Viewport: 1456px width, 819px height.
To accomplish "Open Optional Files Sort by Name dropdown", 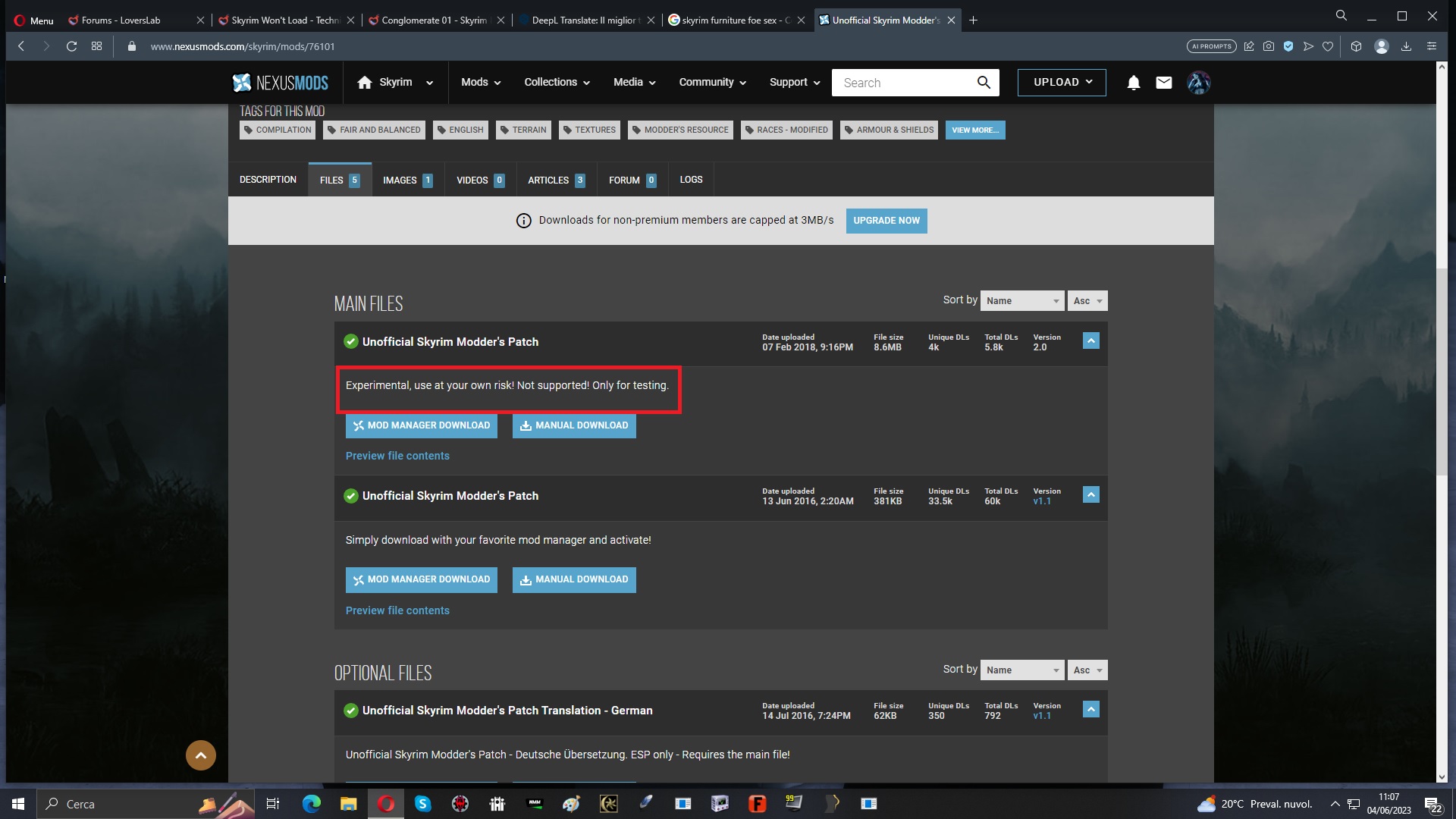I will pyautogui.click(x=1022, y=670).
